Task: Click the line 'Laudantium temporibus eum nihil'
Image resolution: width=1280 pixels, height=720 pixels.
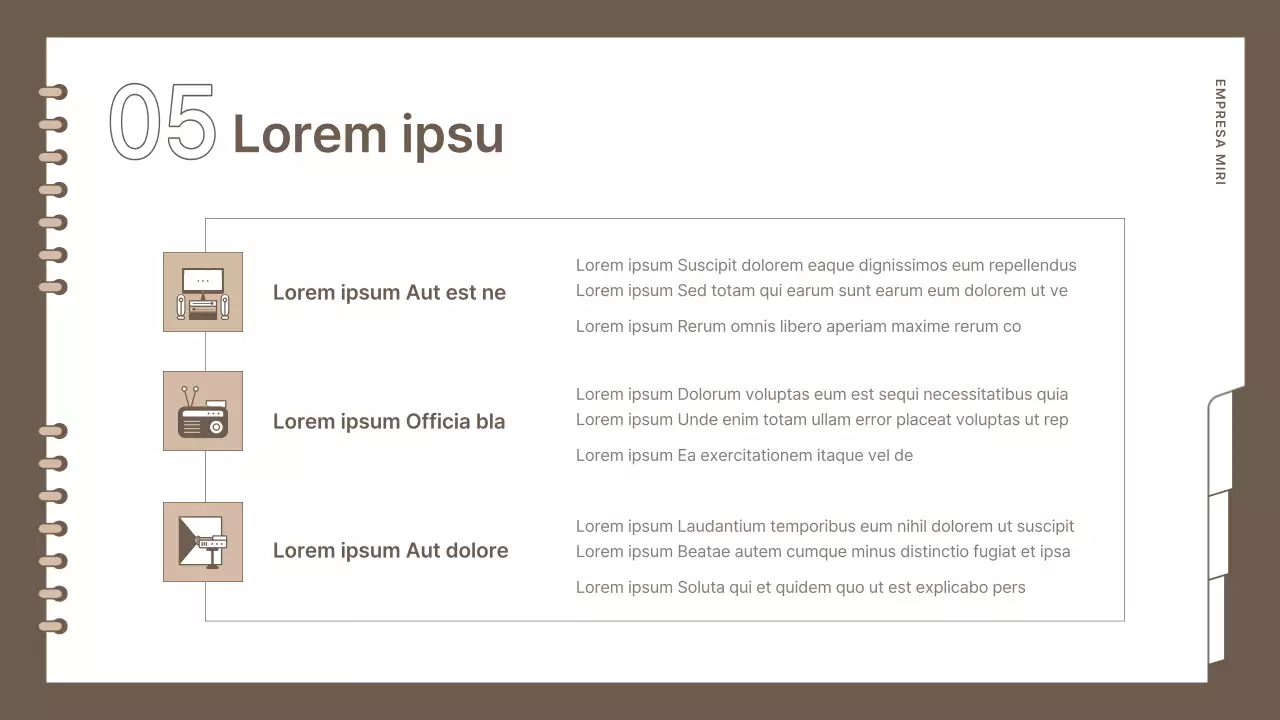Action: click(x=824, y=526)
